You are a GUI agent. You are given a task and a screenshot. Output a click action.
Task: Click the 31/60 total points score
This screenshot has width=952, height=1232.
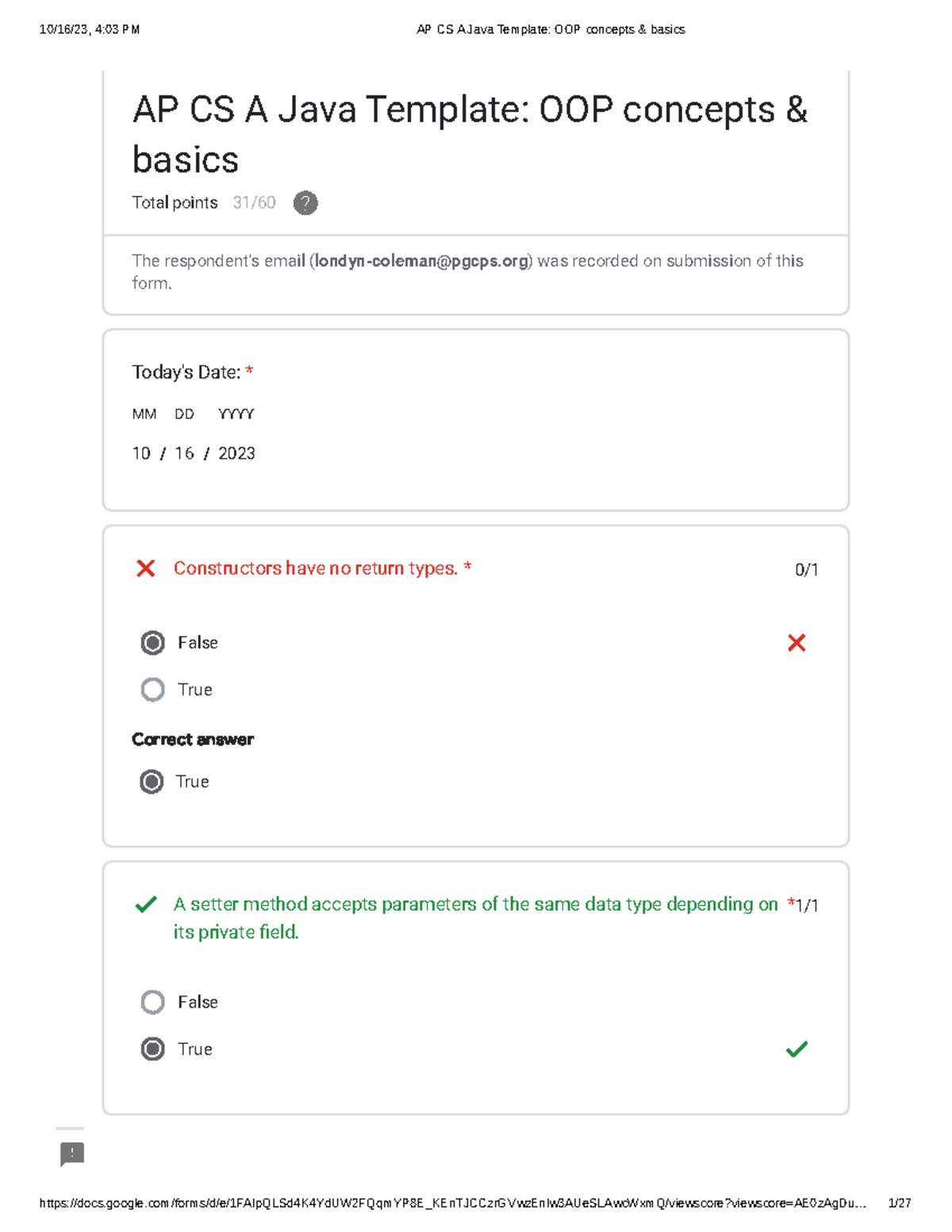coord(254,203)
